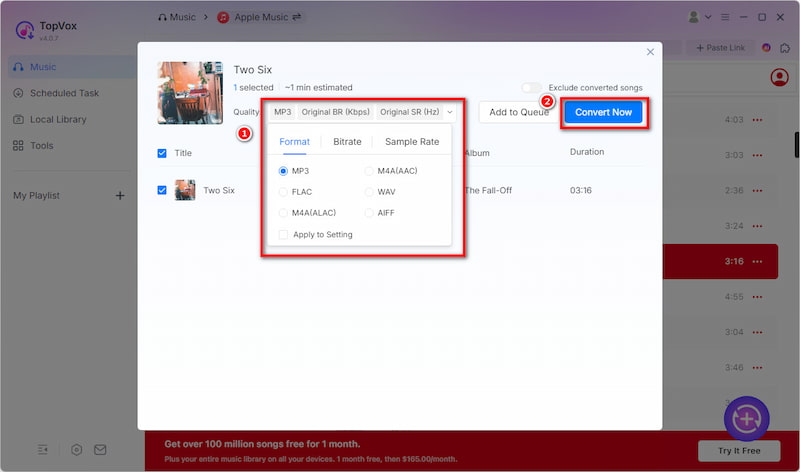Screen dimensions: 800x472
Task: Click the Add to Queue button
Action: (518, 113)
